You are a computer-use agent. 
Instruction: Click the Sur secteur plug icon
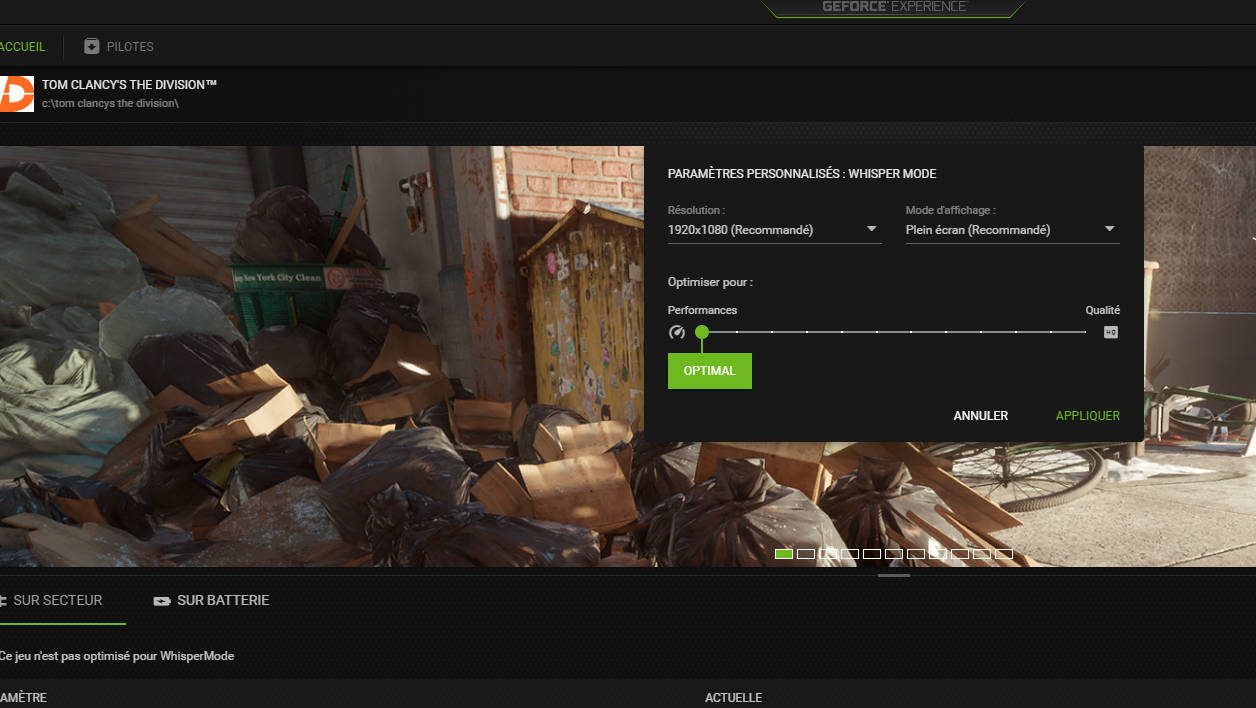[3, 601]
